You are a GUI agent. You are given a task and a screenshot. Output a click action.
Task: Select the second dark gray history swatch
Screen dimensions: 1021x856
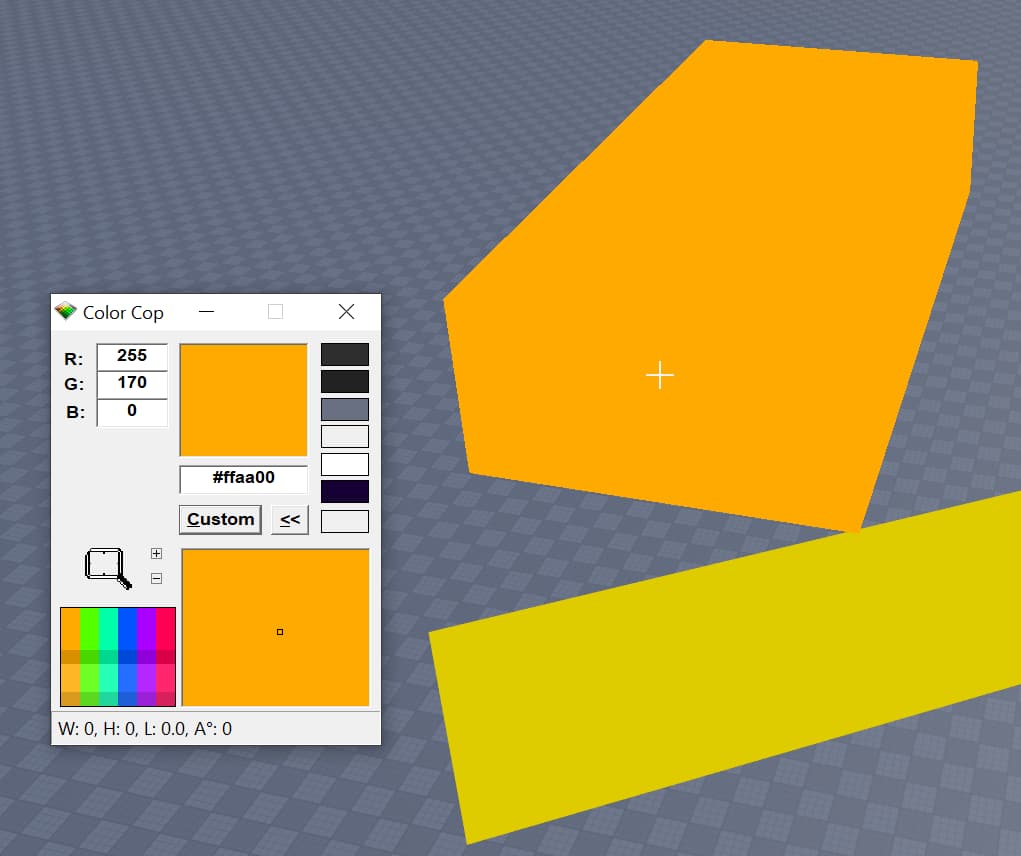(x=345, y=381)
